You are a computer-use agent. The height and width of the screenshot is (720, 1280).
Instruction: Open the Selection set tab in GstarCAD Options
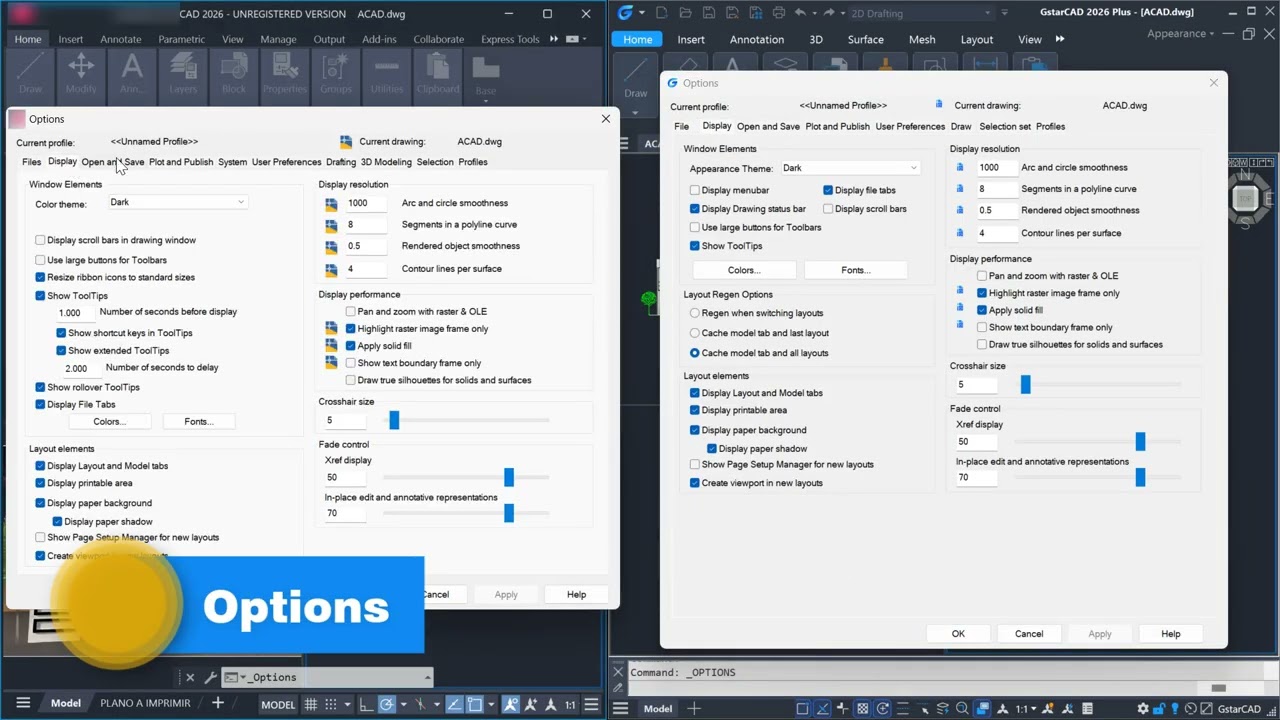[1005, 127]
